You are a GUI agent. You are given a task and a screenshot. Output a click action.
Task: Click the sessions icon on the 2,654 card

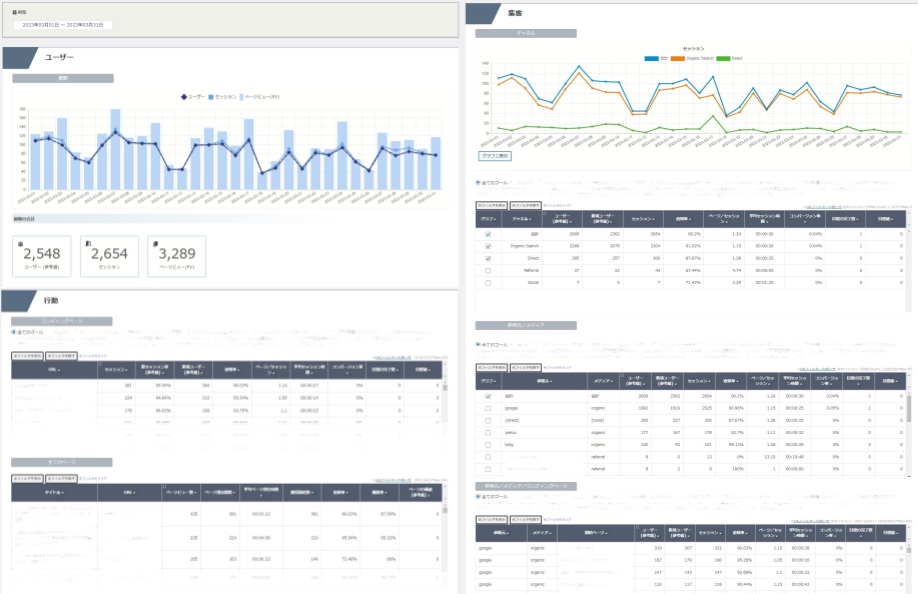pos(88,243)
